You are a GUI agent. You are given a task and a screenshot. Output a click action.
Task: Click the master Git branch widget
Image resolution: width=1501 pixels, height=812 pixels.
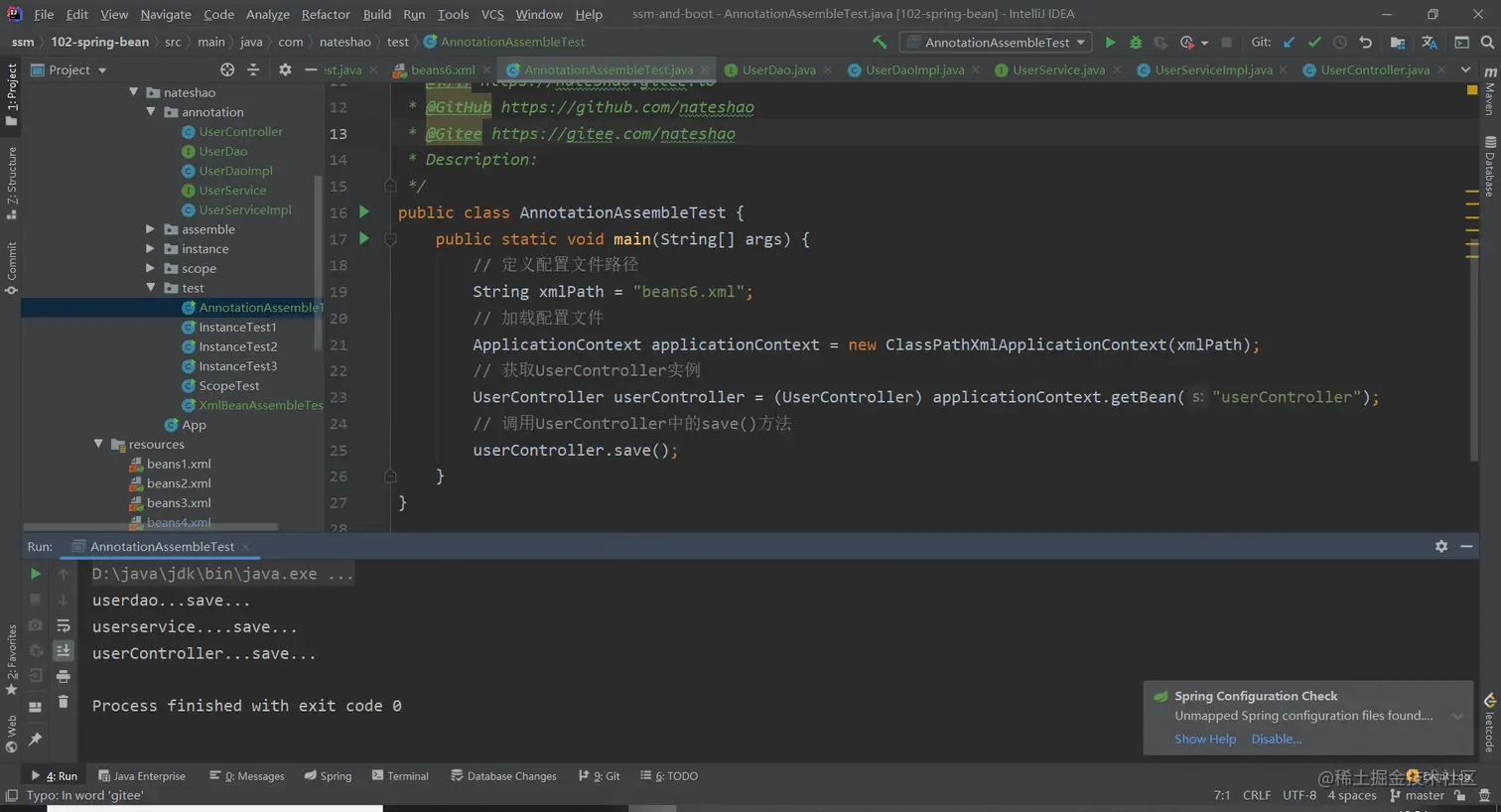click(1418, 795)
